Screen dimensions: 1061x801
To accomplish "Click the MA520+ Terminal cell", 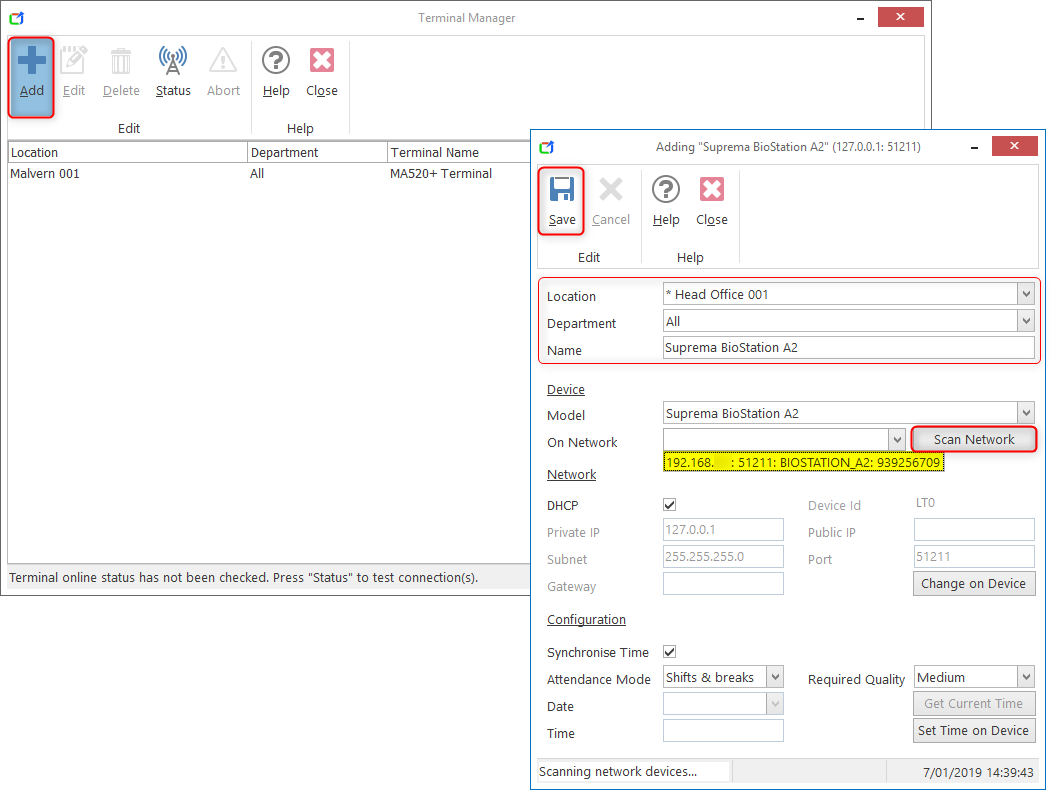I will point(441,174).
